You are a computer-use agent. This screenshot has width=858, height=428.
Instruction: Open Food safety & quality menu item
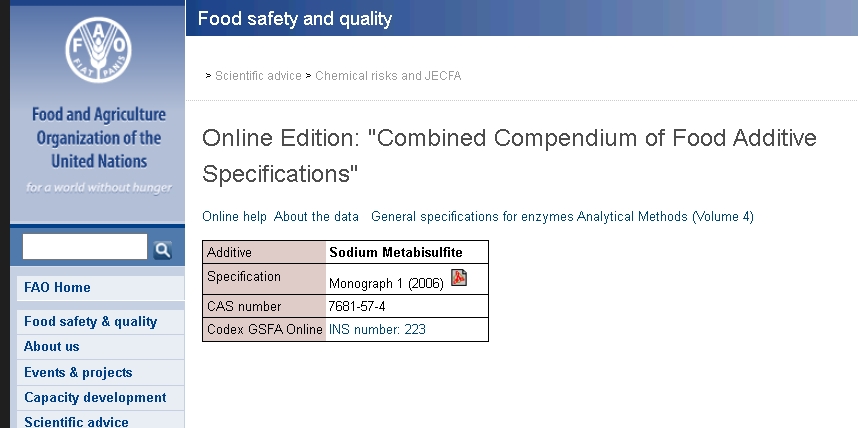(x=100, y=322)
